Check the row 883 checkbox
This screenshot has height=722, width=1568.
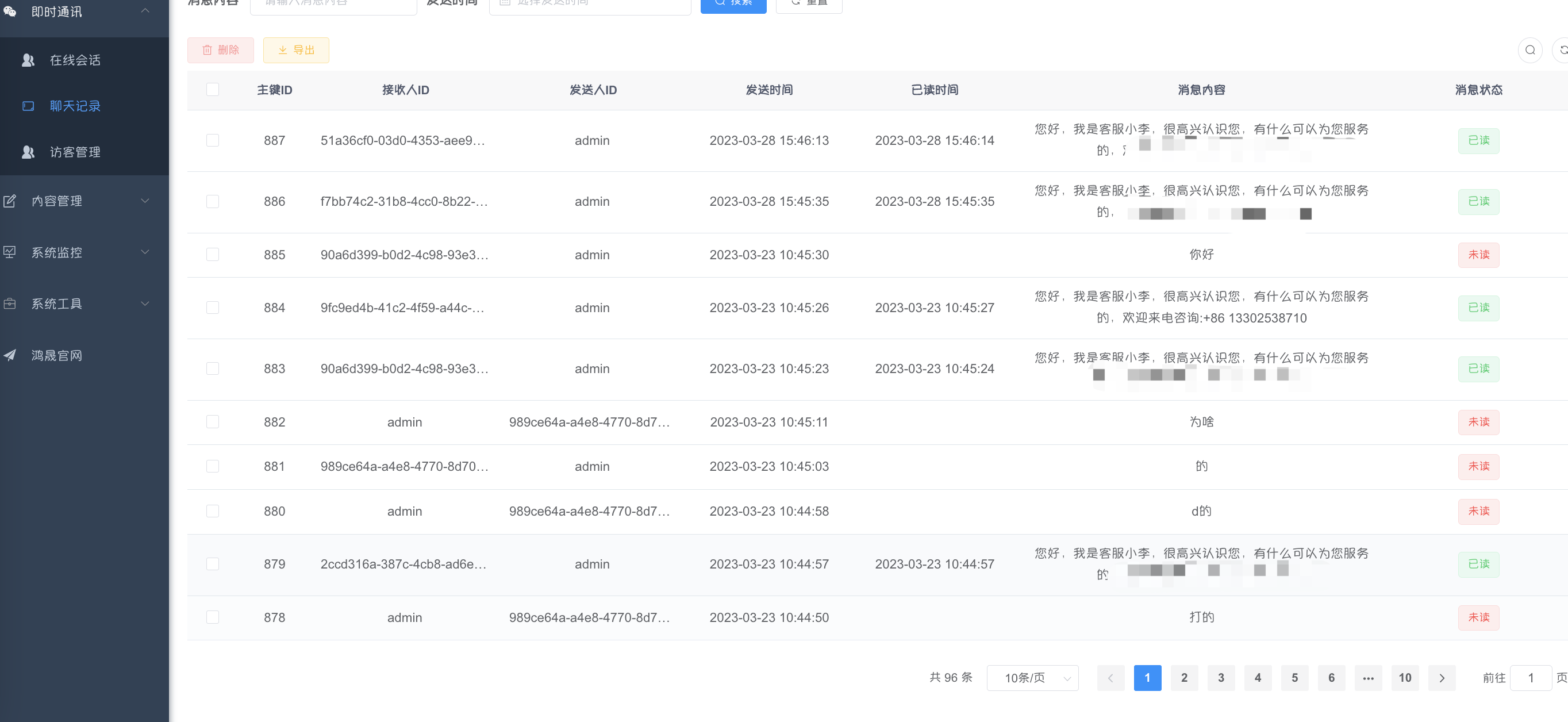click(213, 368)
